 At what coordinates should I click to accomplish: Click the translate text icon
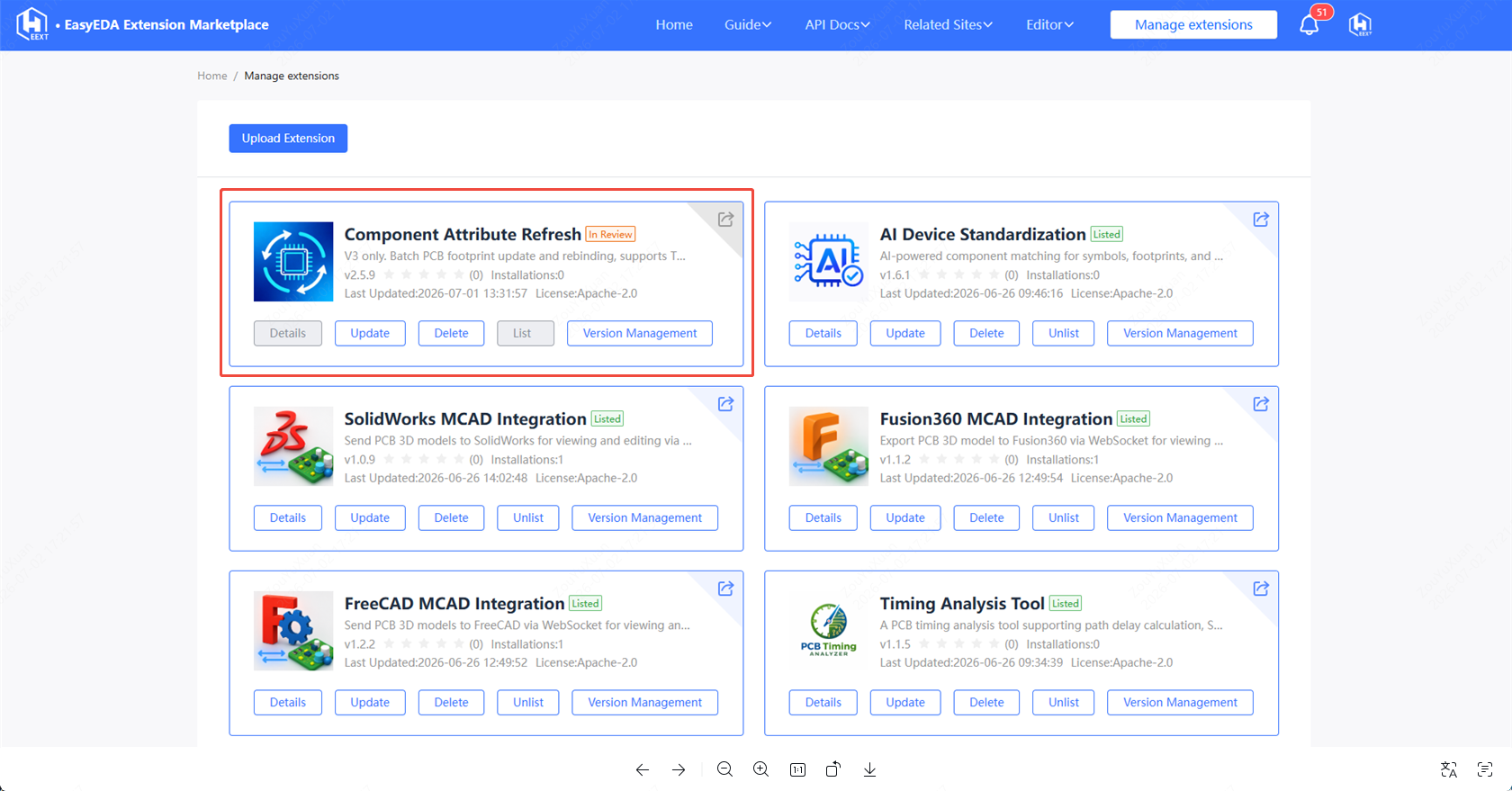click(x=1448, y=769)
